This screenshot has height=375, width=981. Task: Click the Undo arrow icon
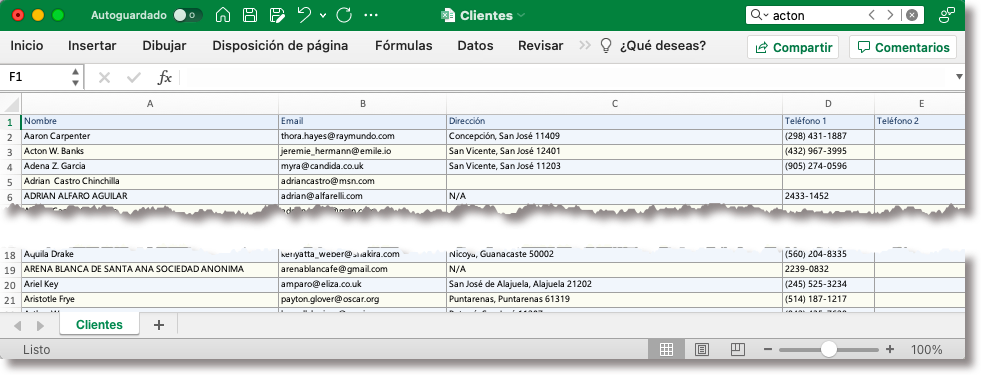coord(305,15)
